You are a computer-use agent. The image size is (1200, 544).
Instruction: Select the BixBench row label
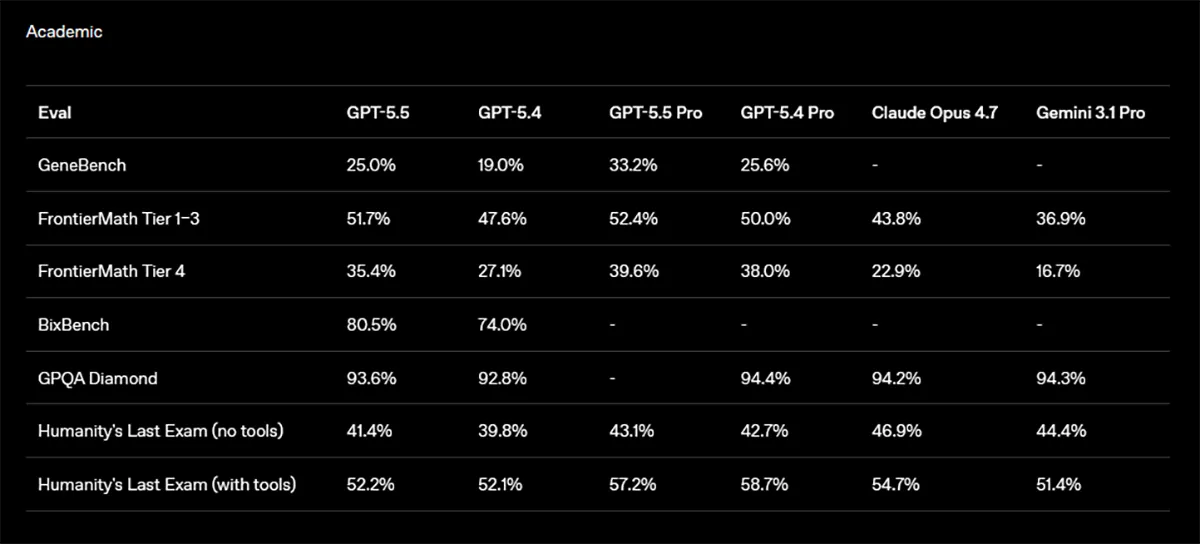click(74, 325)
